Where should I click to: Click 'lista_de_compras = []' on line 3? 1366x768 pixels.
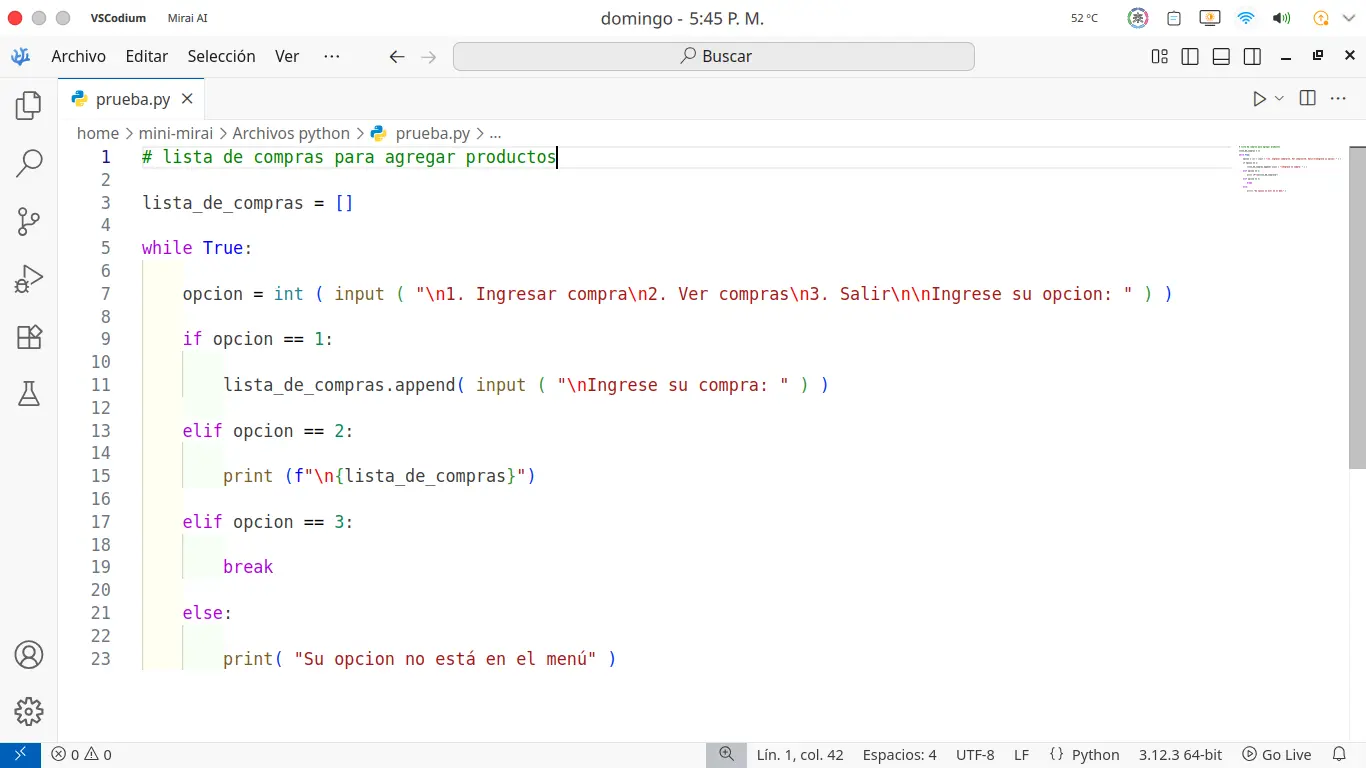248,203
